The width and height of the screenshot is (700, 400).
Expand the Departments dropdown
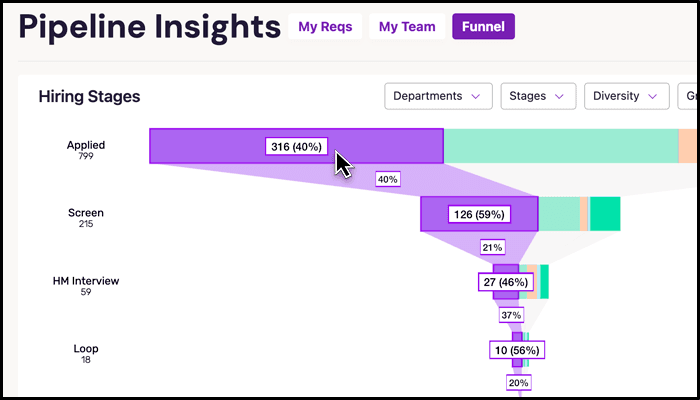(x=437, y=96)
